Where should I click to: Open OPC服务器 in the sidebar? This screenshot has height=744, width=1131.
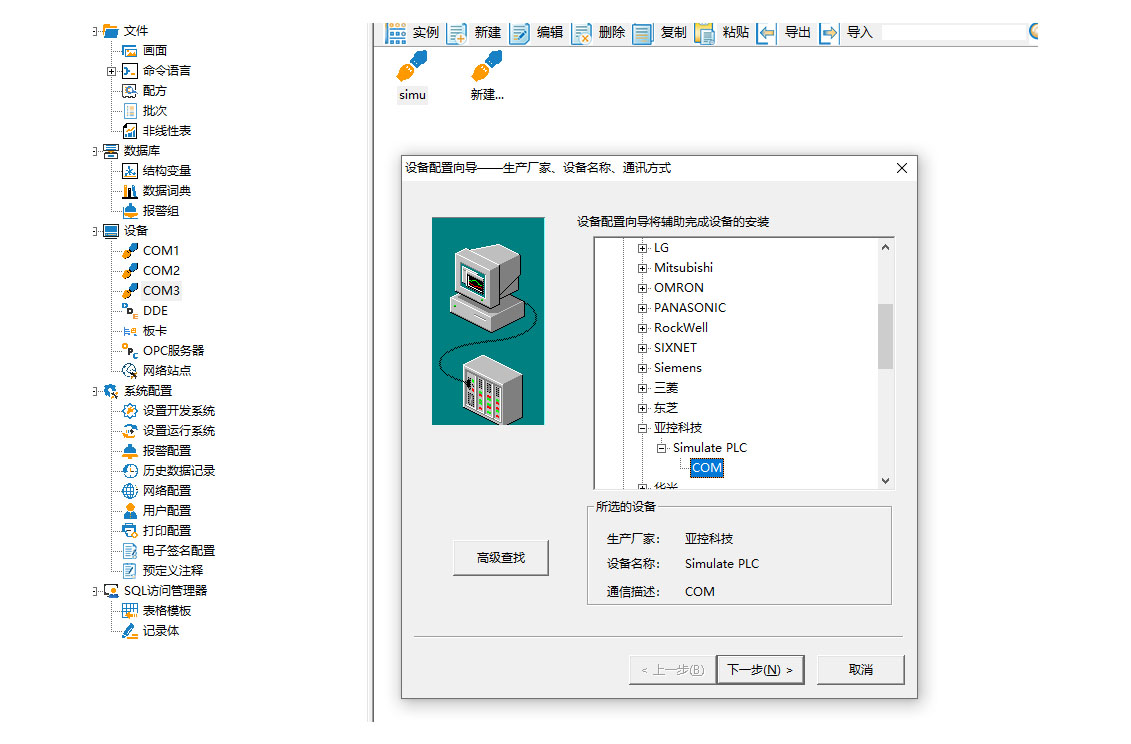point(172,351)
